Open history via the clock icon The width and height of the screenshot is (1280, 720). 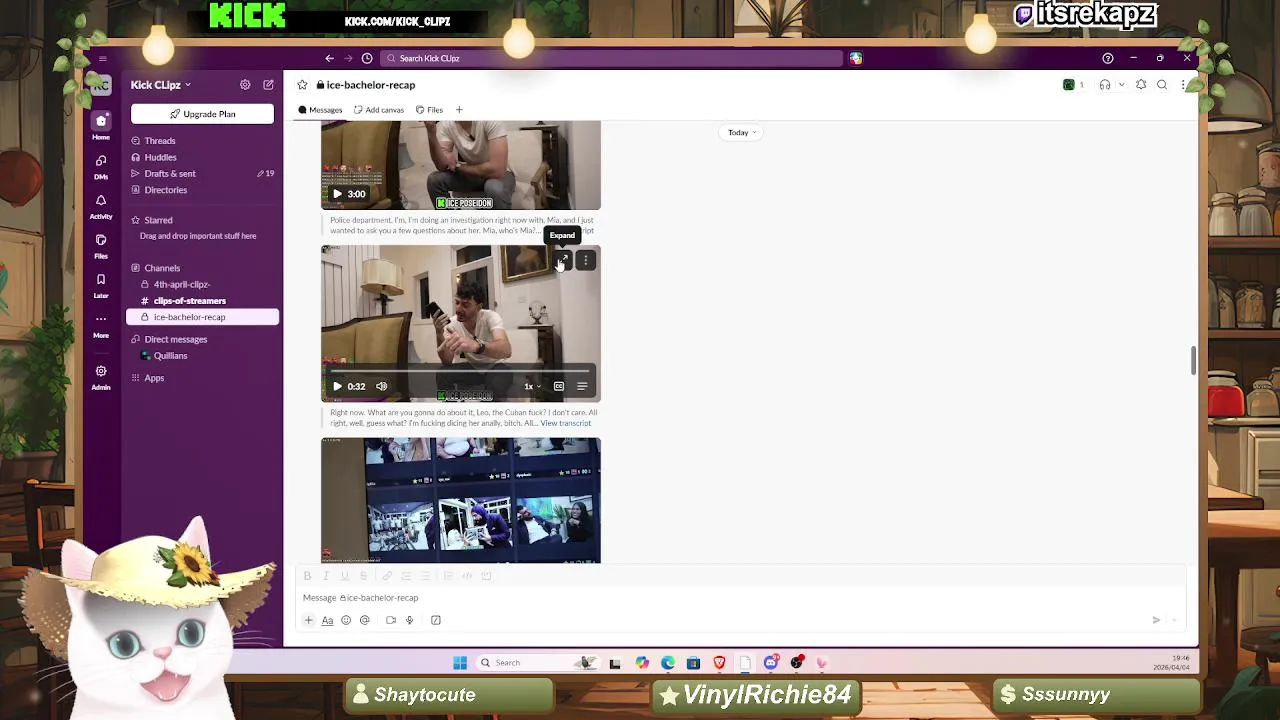coord(367,58)
